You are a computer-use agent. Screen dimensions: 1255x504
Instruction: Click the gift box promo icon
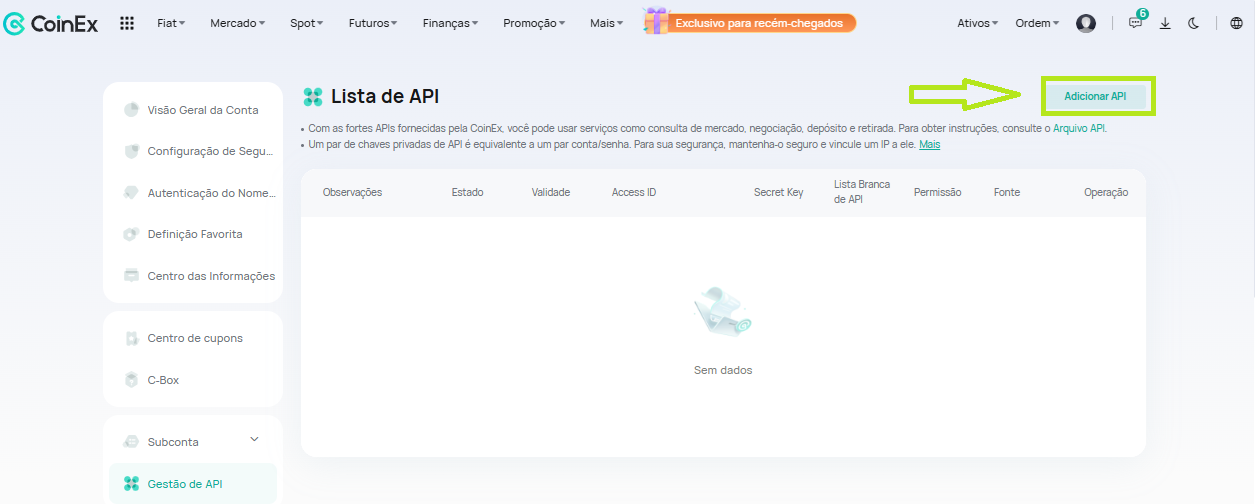tap(656, 22)
